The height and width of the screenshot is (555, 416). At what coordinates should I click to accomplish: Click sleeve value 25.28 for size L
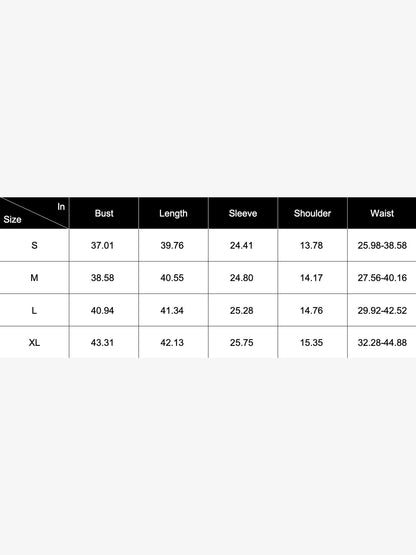[241, 310]
